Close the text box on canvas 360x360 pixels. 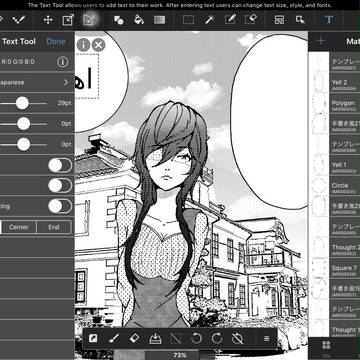pos(98,45)
